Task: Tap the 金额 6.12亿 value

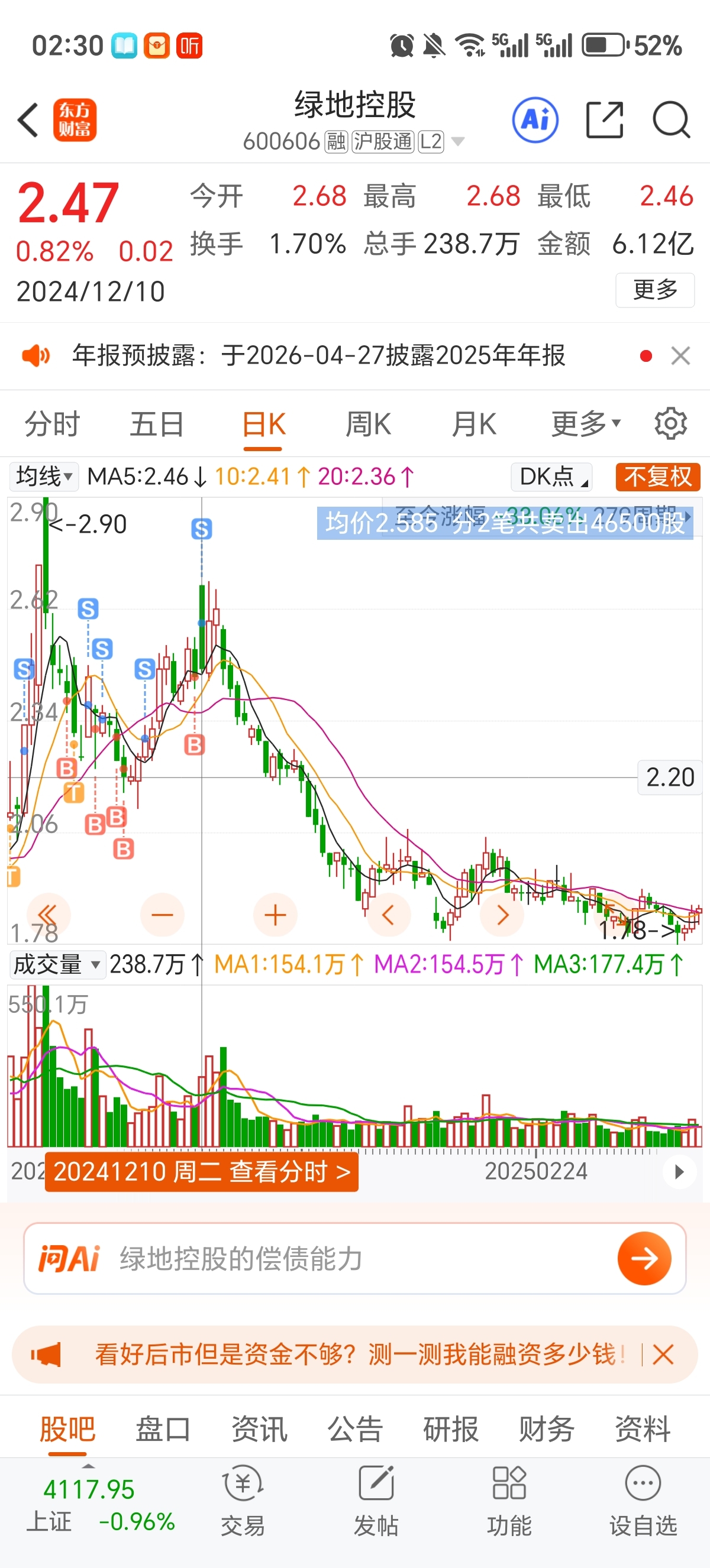Action: (x=652, y=244)
